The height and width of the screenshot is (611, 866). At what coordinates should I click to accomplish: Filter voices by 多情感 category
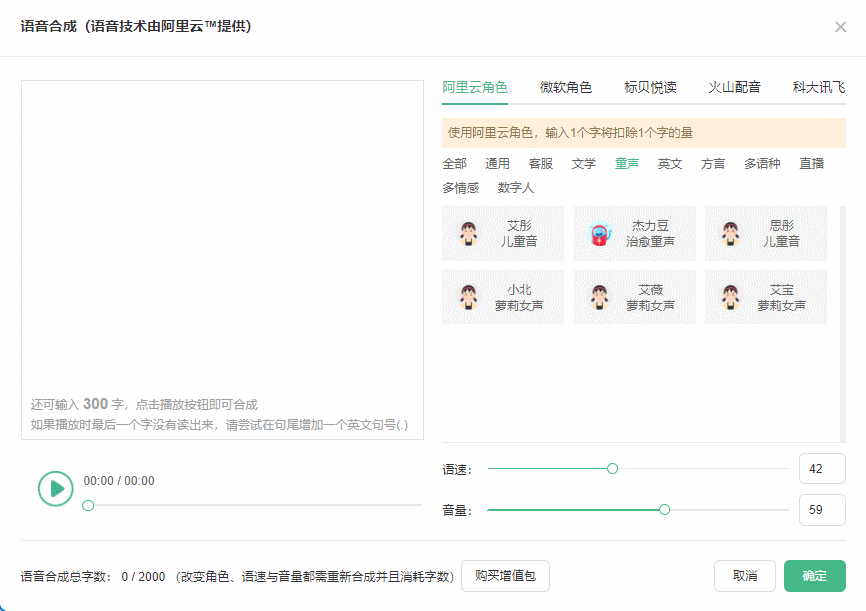coord(461,188)
